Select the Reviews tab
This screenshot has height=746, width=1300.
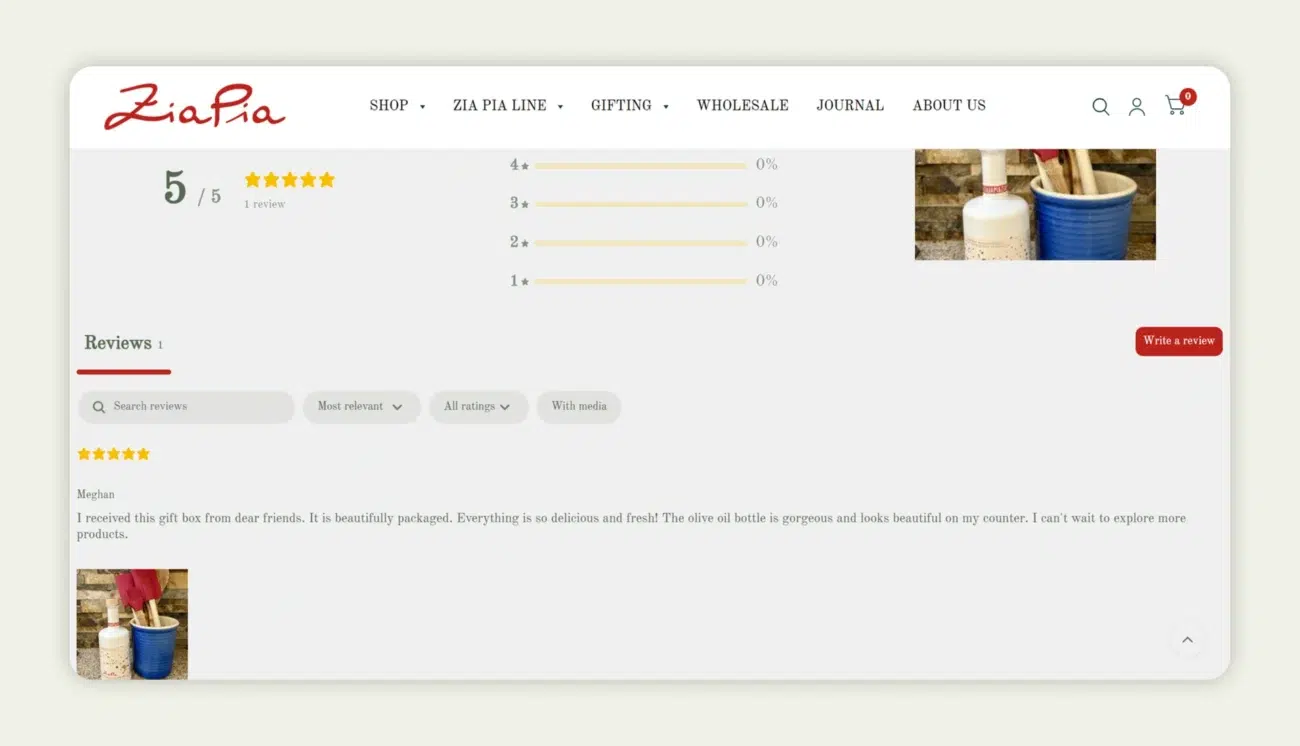118,343
